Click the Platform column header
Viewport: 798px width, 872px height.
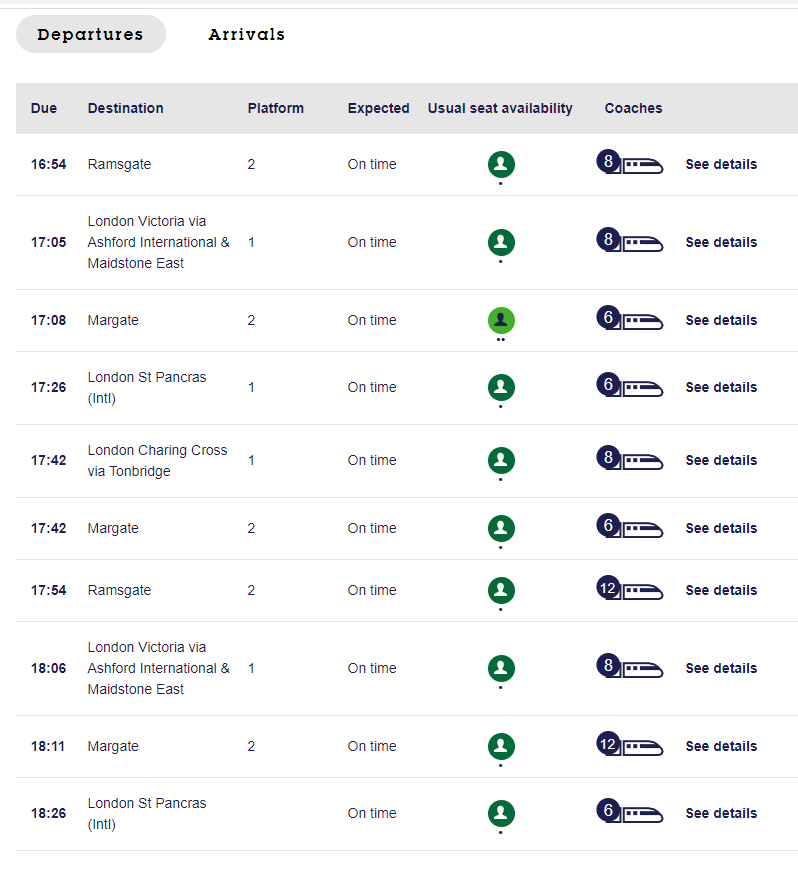(276, 108)
